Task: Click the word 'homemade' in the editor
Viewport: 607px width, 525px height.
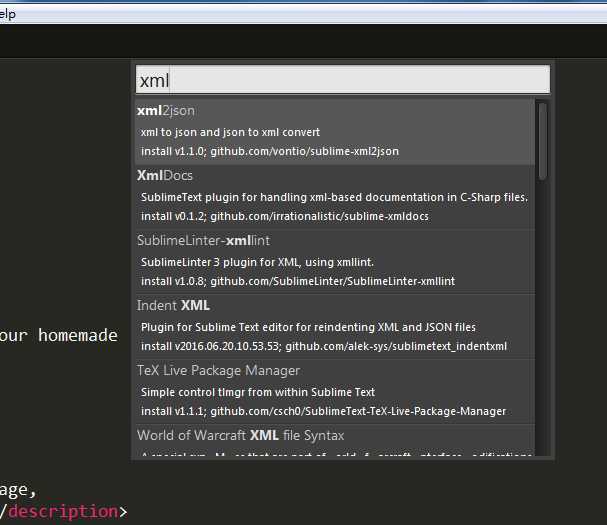Action: pos(78,335)
